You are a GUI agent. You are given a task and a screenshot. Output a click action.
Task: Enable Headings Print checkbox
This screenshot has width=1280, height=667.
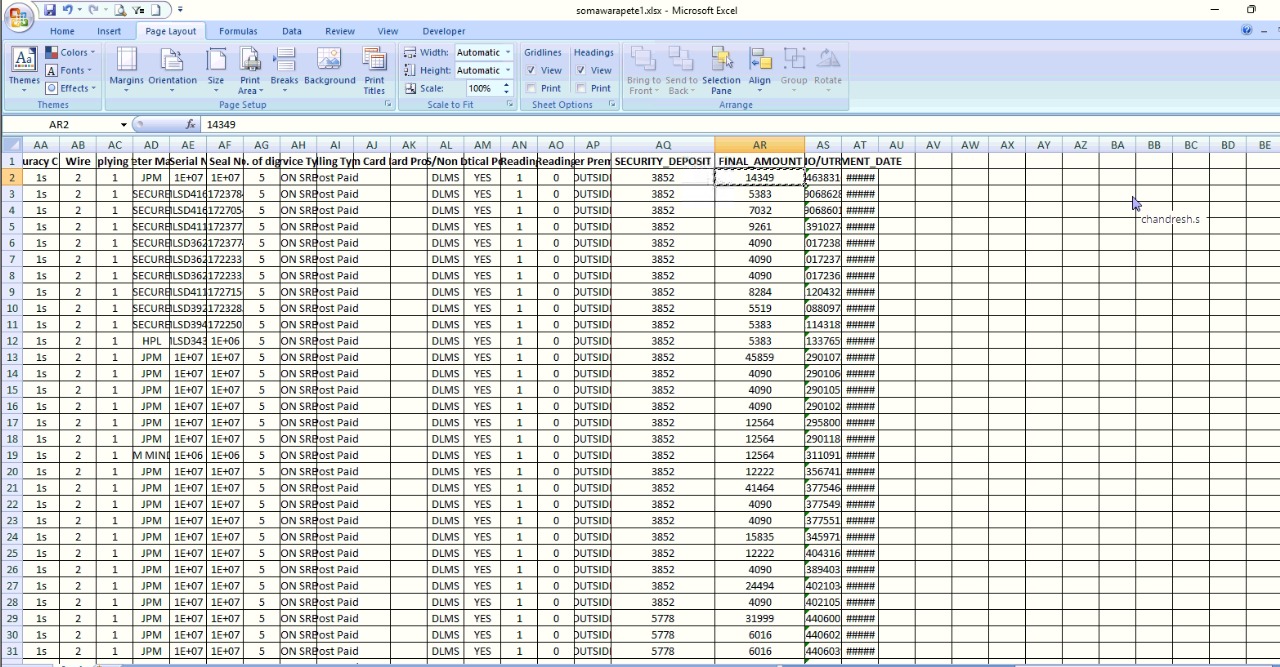581,89
